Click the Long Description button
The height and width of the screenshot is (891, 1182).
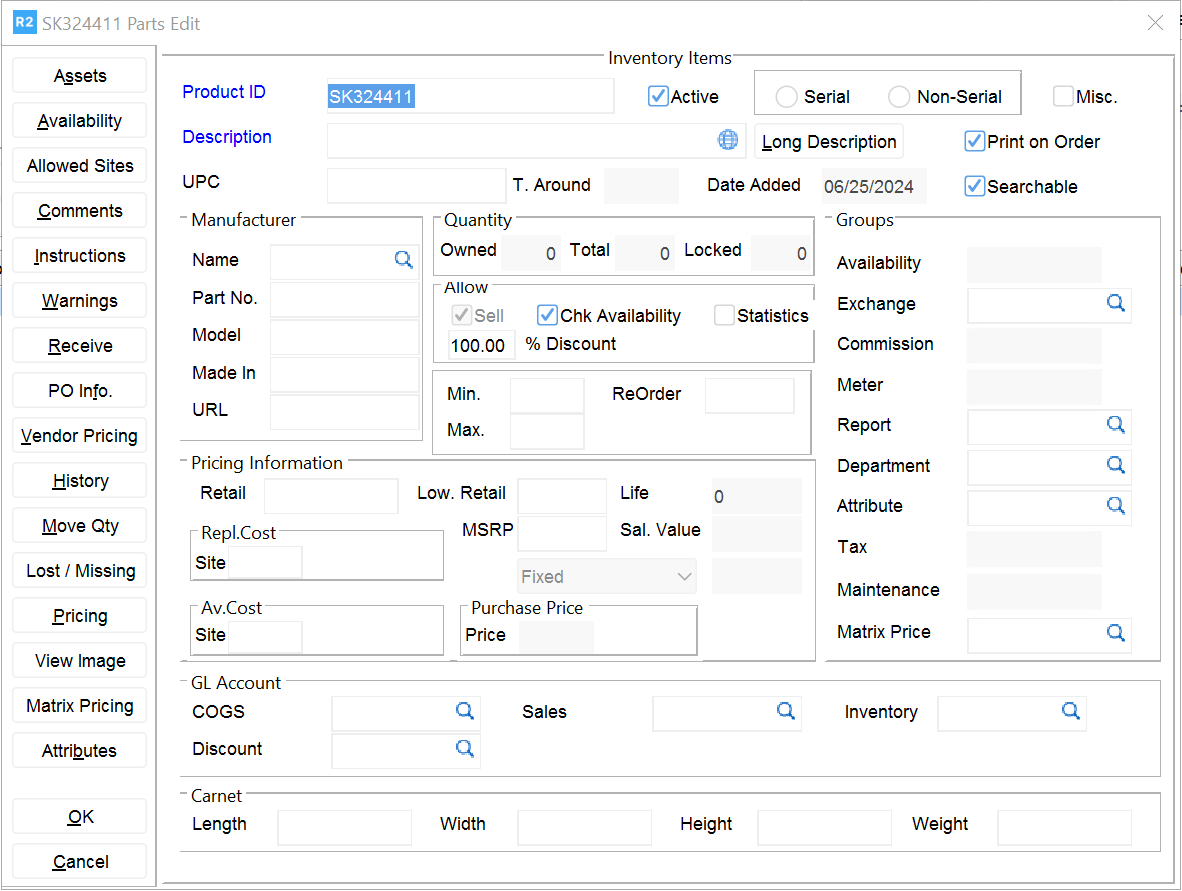tap(828, 142)
